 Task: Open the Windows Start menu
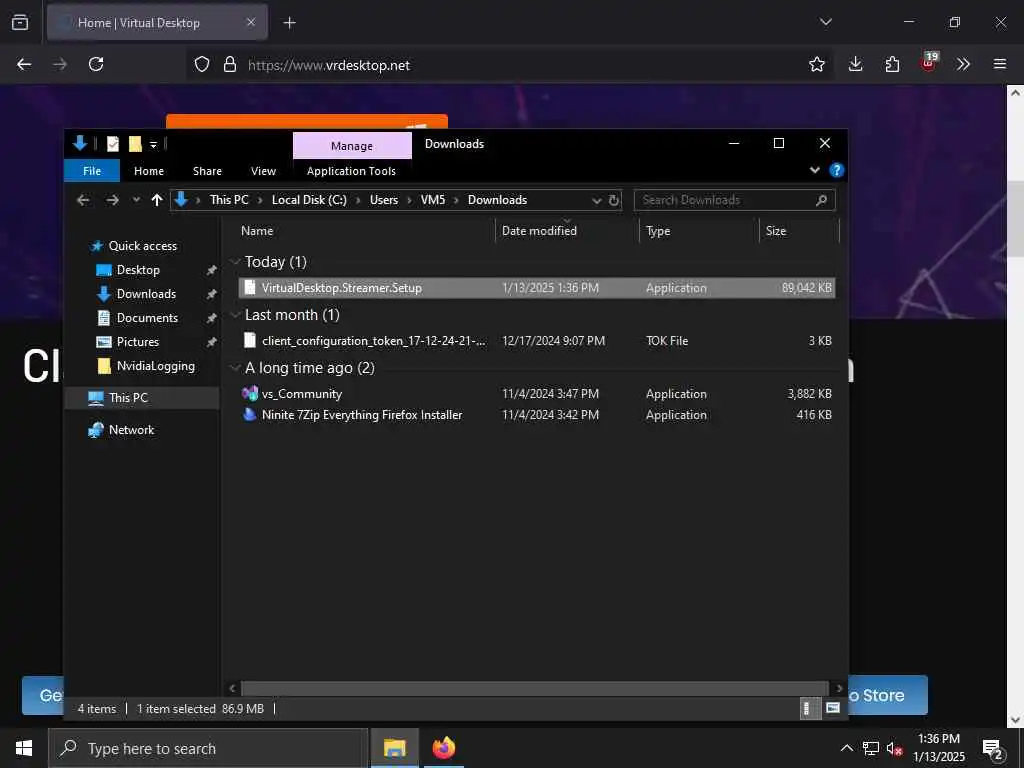(x=24, y=748)
